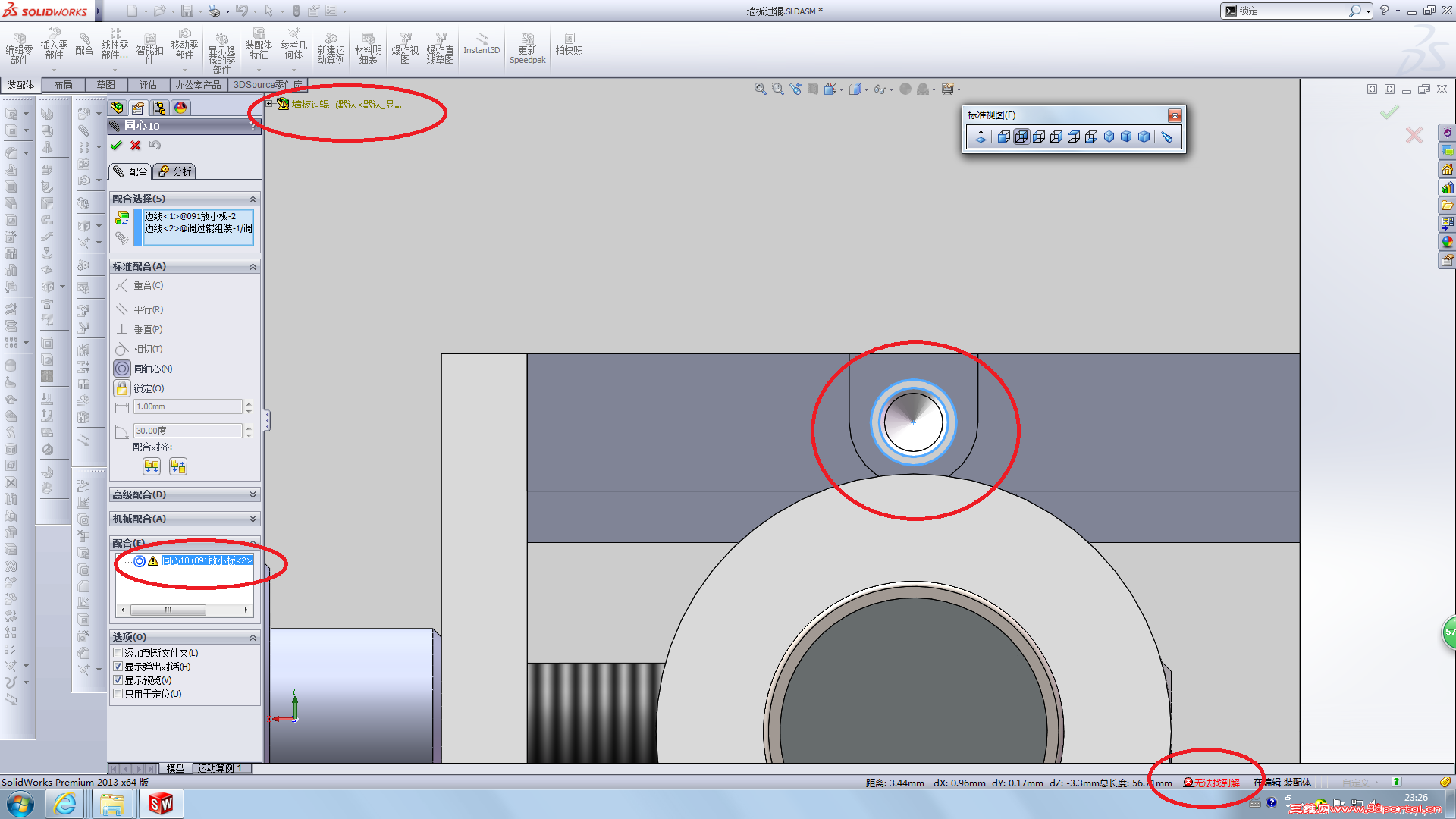
Task: Switch to the 布局 (Layout) ribbon tab
Action: pyautogui.click(x=63, y=85)
